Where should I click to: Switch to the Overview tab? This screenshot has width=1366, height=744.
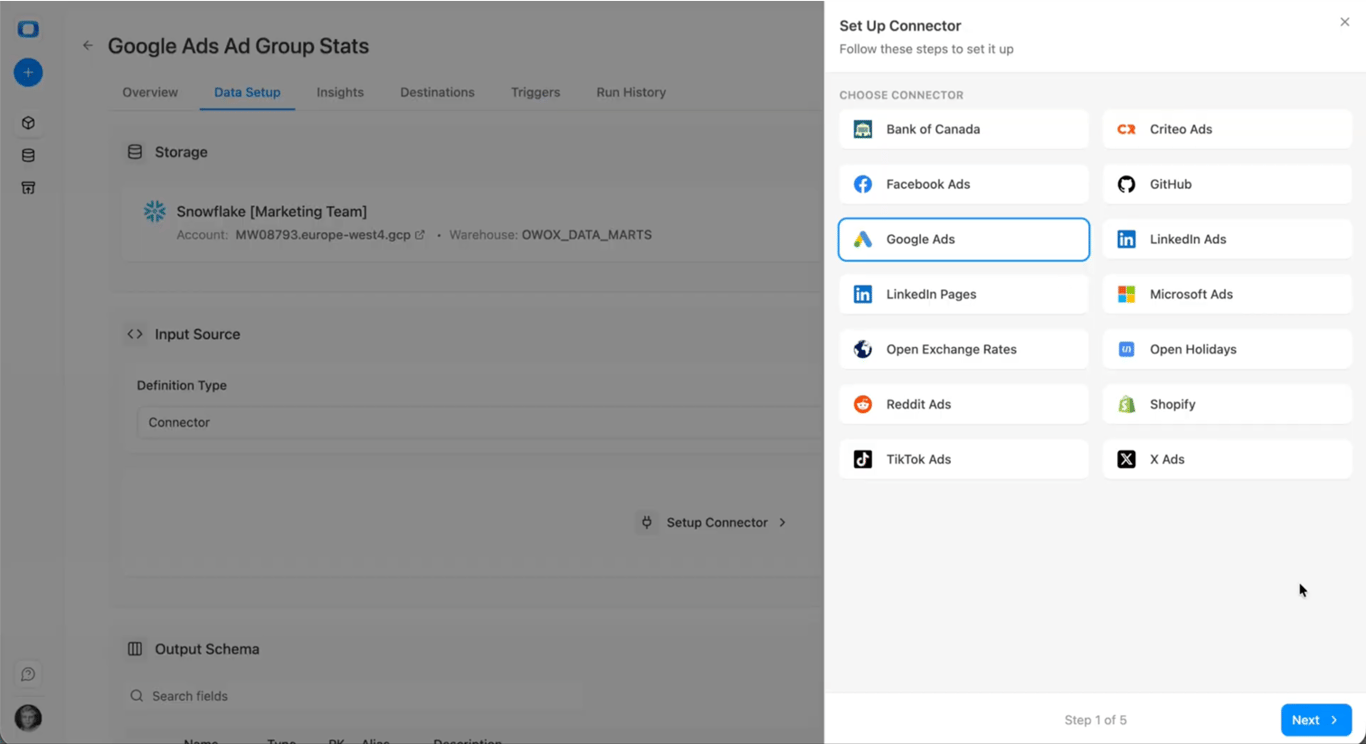(150, 92)
